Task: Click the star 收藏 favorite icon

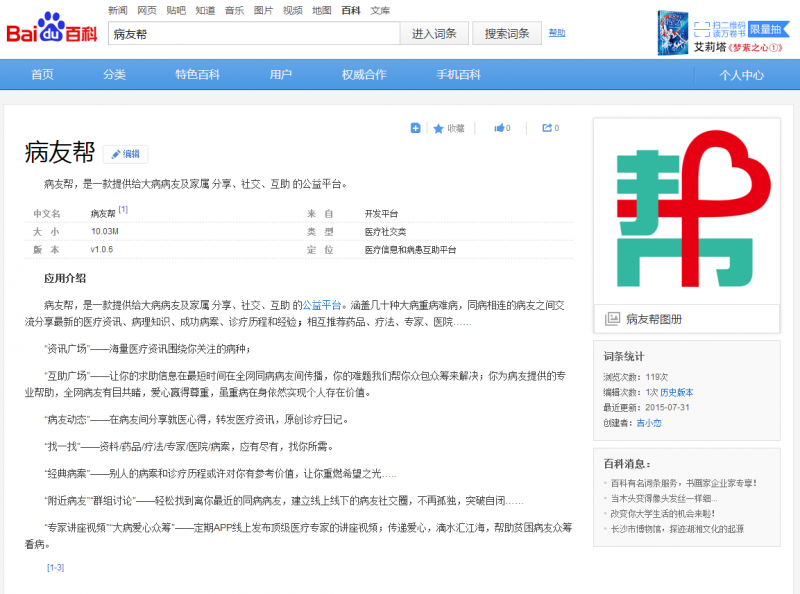Action: (x=438, y=129)
